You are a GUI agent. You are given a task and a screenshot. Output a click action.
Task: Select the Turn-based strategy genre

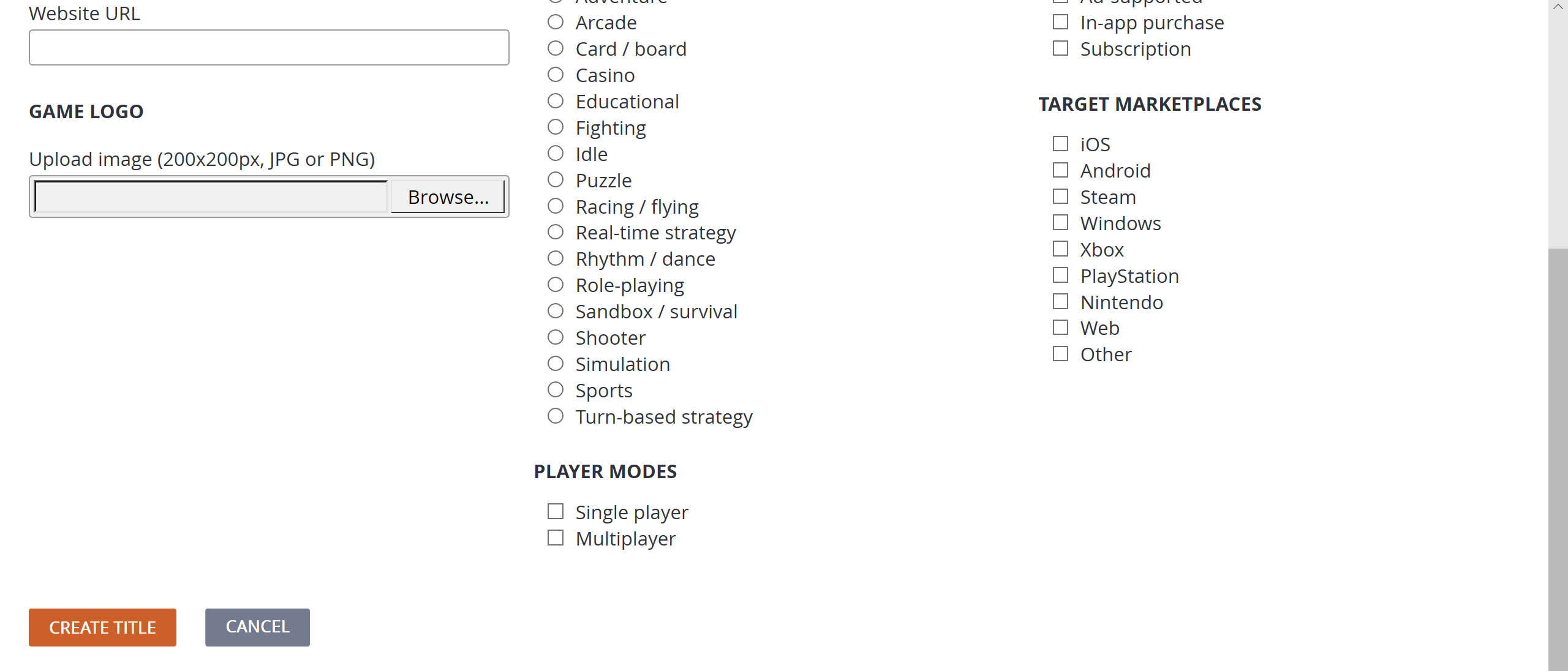pyautogui.click(x=556, y=416)
